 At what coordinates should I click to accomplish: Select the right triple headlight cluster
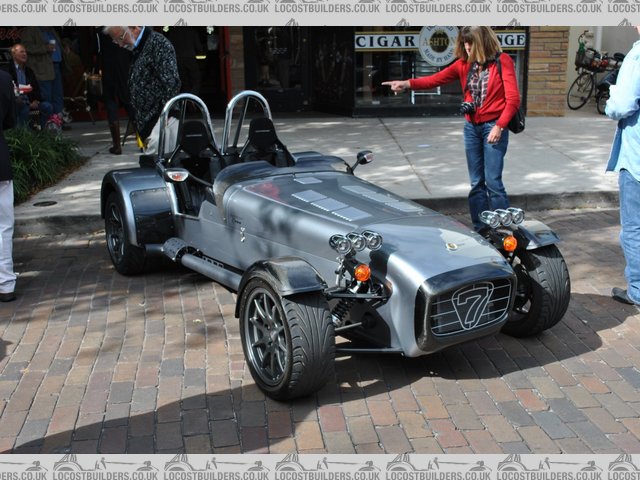click(x=502, y=216)
